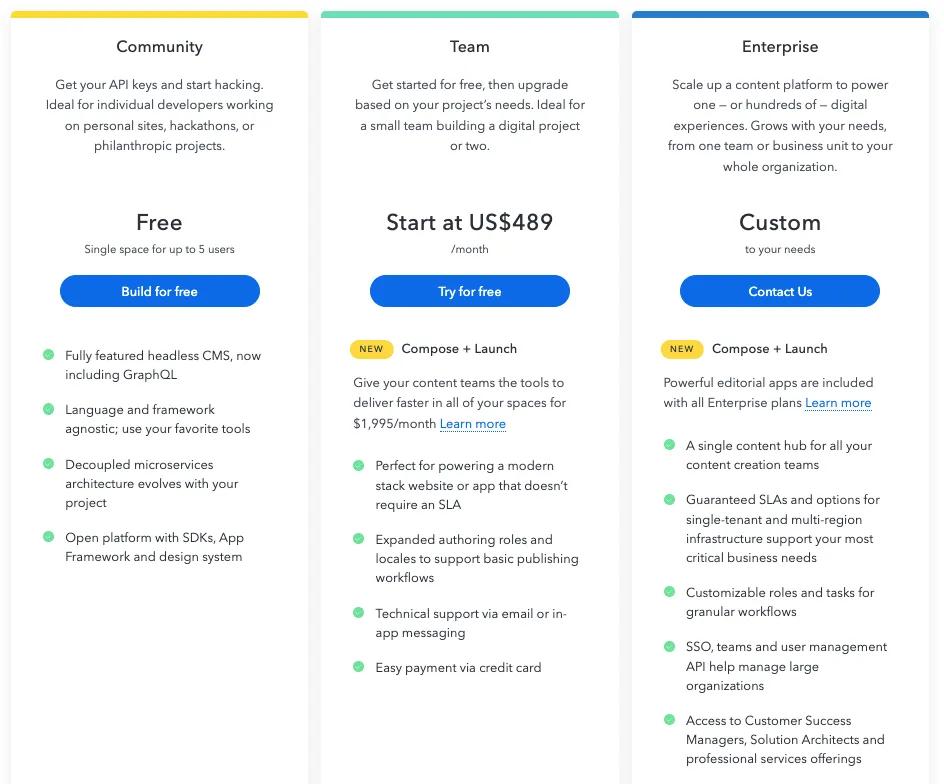Open the Enterprise 'Learn more' link
This screenshot has width=944, height=784.
pos(838,403)
